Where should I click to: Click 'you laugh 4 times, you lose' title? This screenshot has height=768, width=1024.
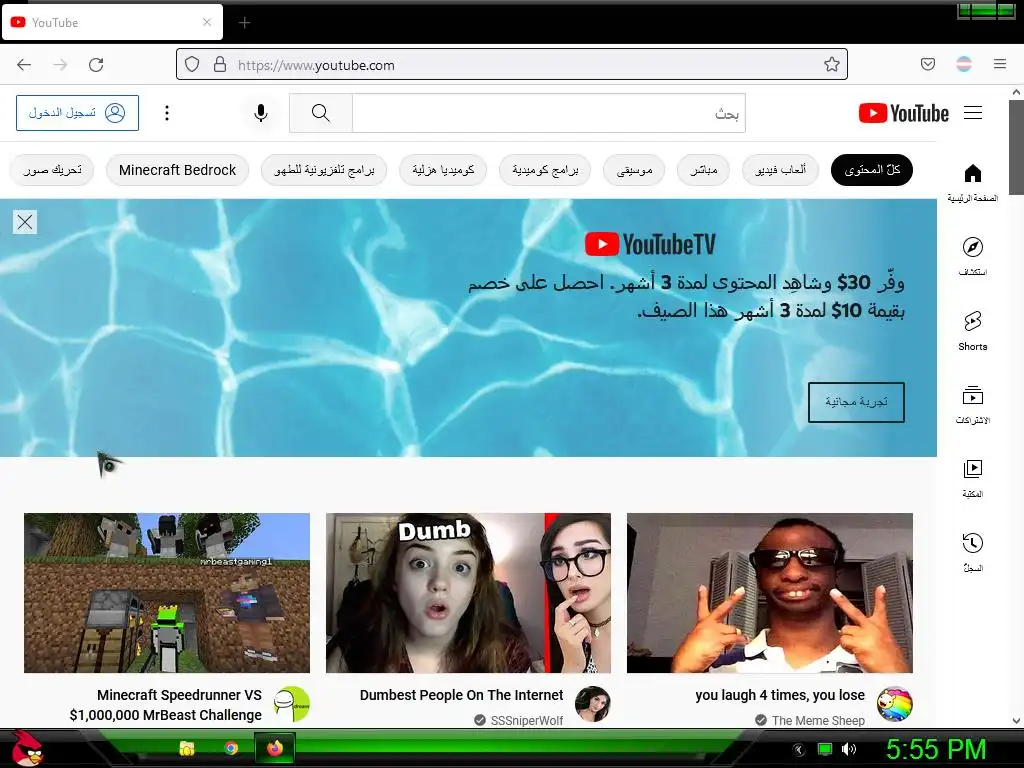[x=780, y=695]
